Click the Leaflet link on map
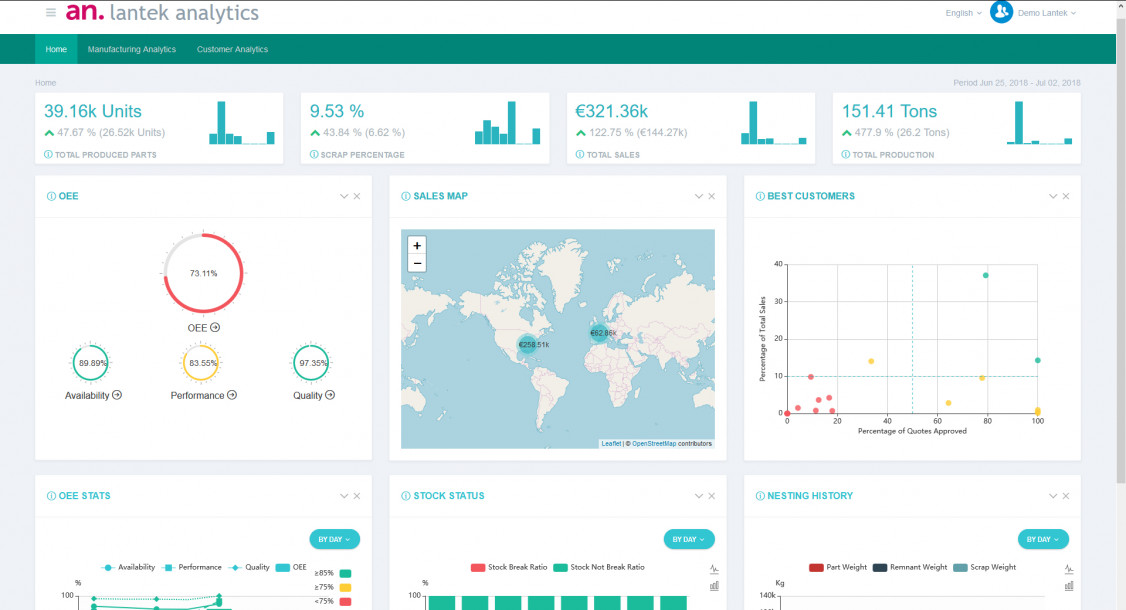The image size is (1126, 610). [x=611, y=443]
